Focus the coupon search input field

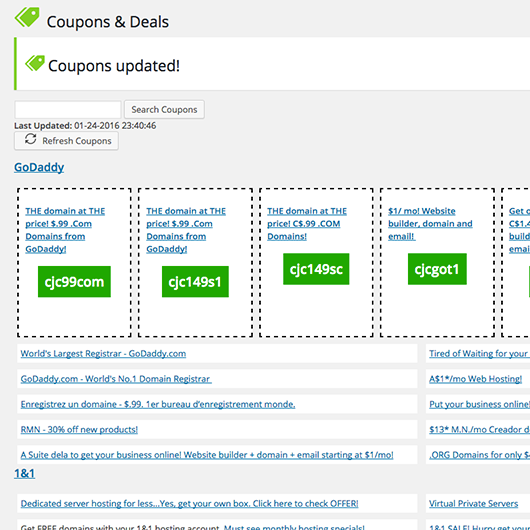(68, 110)
